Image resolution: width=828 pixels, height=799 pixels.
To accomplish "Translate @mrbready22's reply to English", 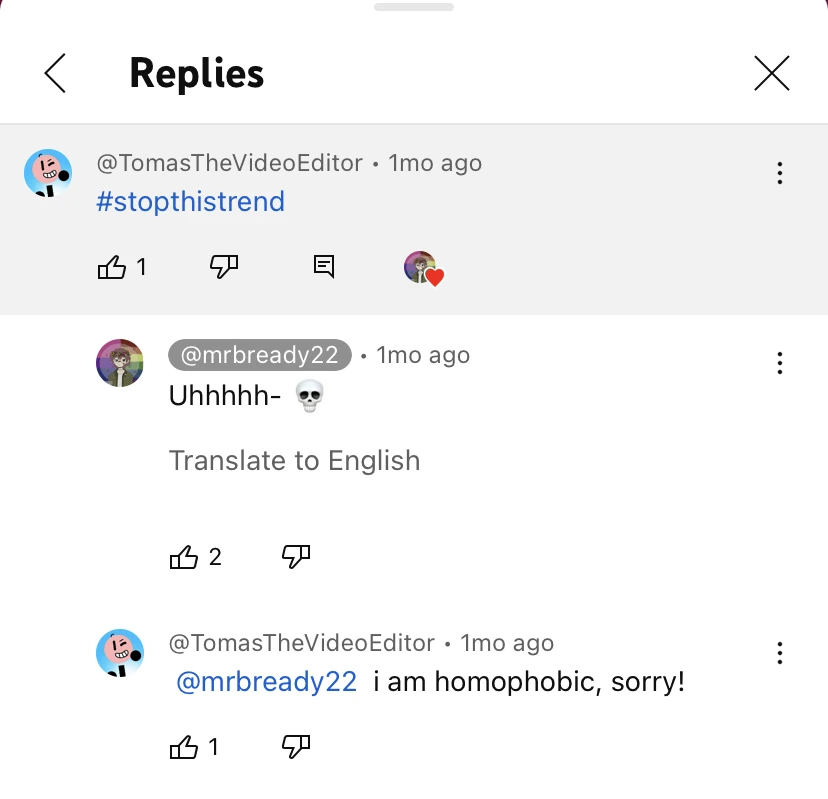I will (x=294, y=460).
